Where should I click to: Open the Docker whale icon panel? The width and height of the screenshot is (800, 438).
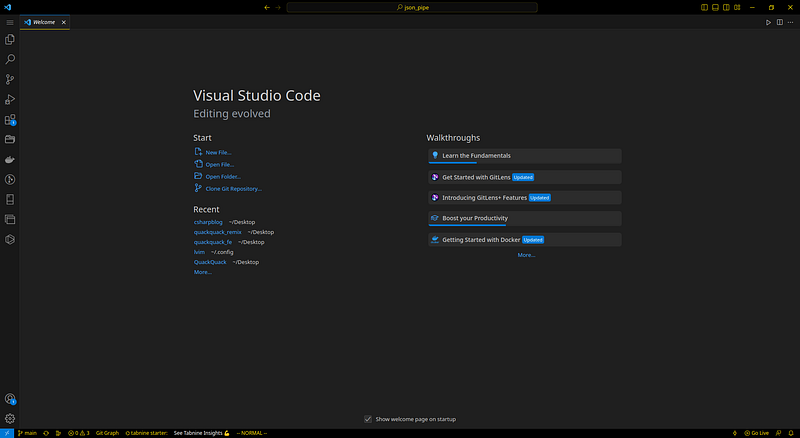tap(10, 159)
